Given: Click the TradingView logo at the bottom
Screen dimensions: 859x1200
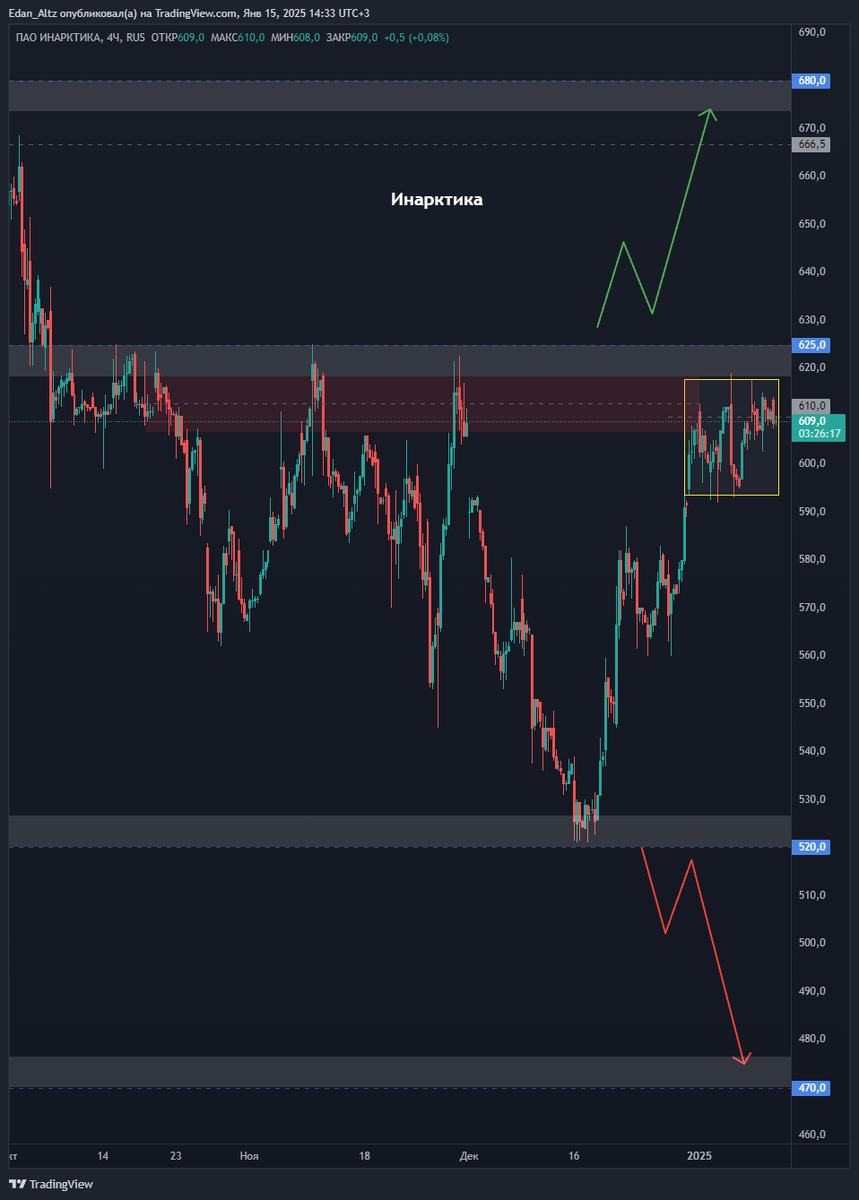Looking at the screenshot, I should (52, 1184).
